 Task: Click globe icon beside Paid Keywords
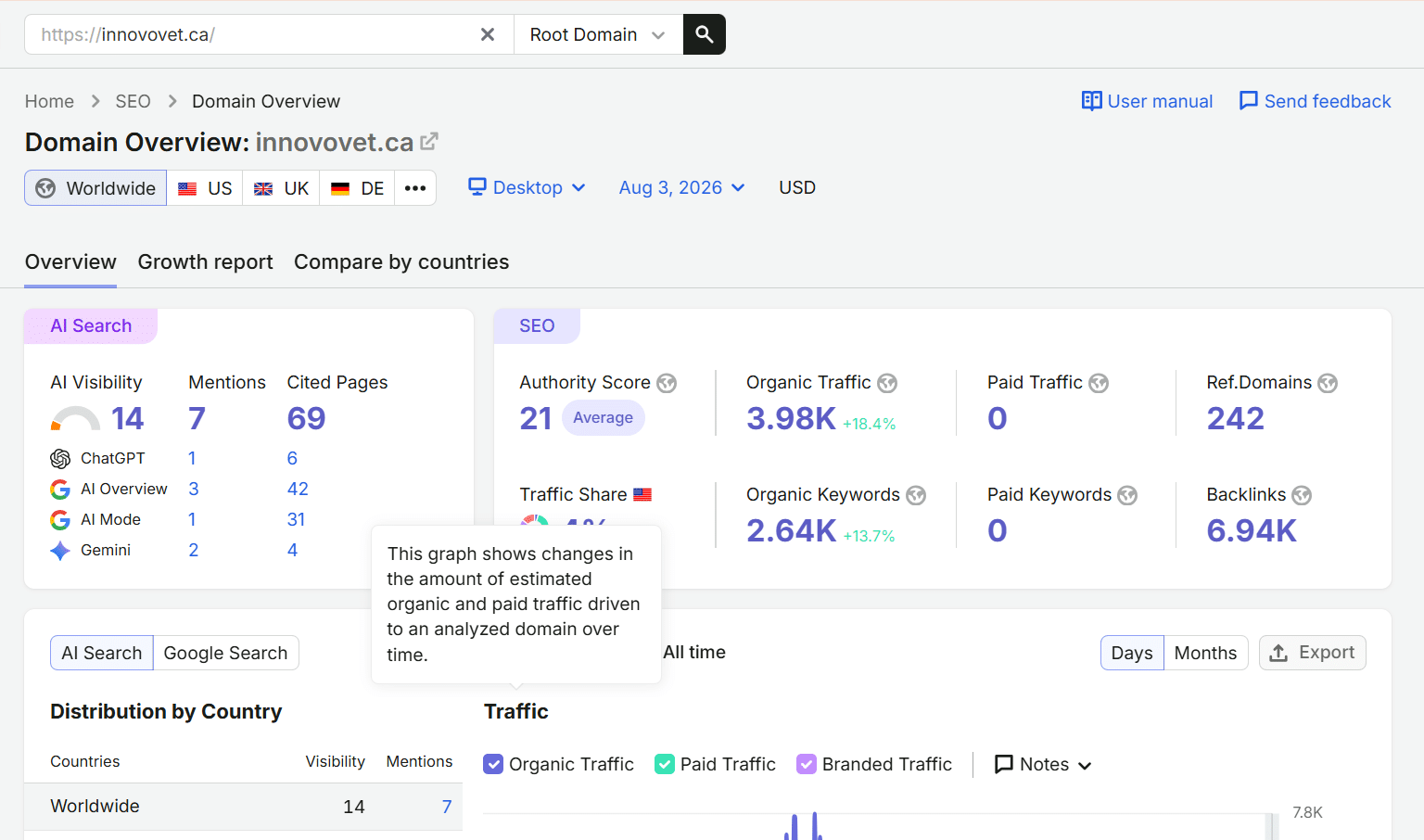[1127, 495]
